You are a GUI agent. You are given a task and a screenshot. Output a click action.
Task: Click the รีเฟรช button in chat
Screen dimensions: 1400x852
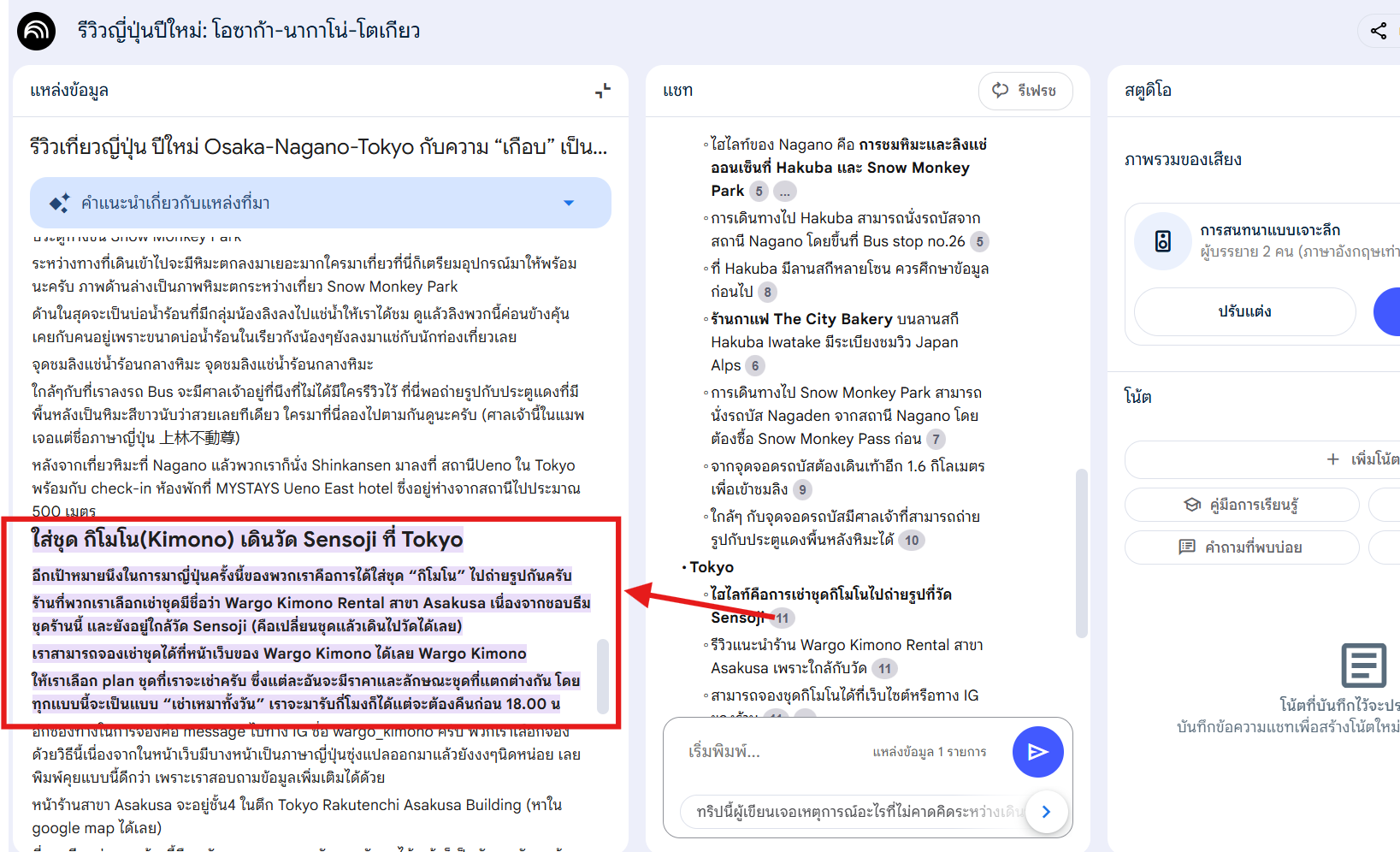pos(1025,91)
